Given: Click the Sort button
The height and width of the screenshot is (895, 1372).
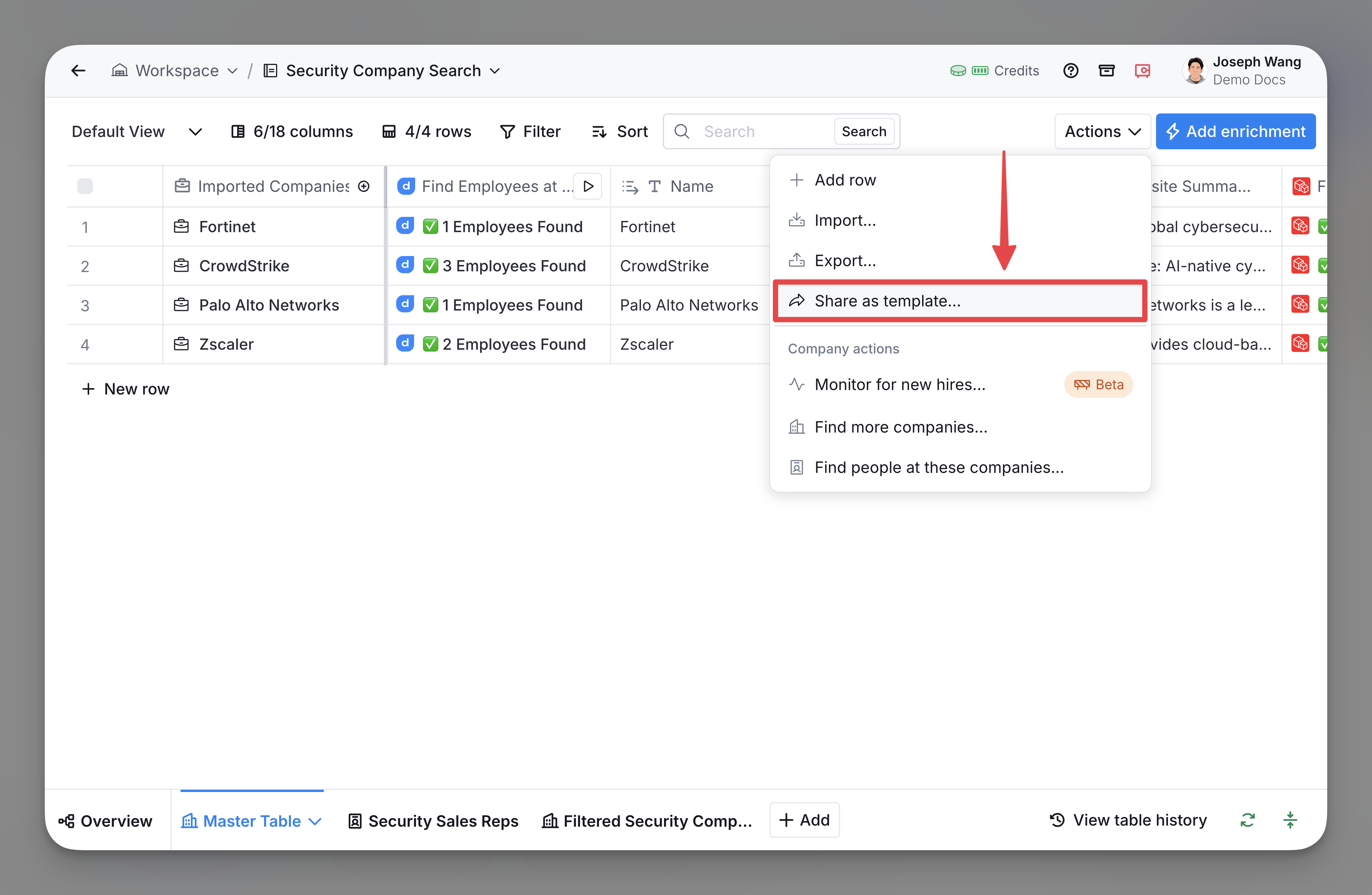Looking at the screenshot, I should coord(620,131).
